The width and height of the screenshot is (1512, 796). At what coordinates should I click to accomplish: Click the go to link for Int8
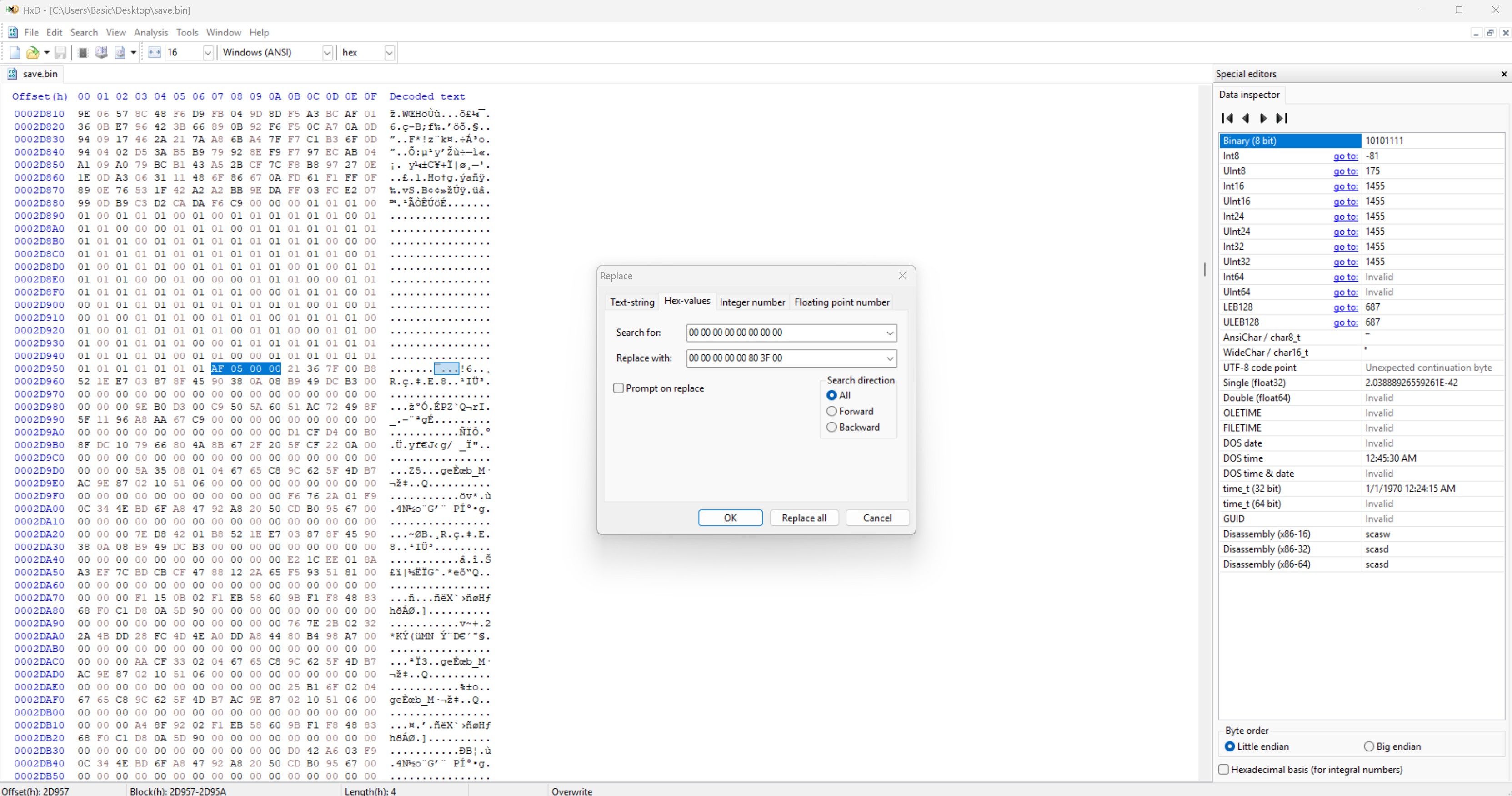tap(1345, 156)
